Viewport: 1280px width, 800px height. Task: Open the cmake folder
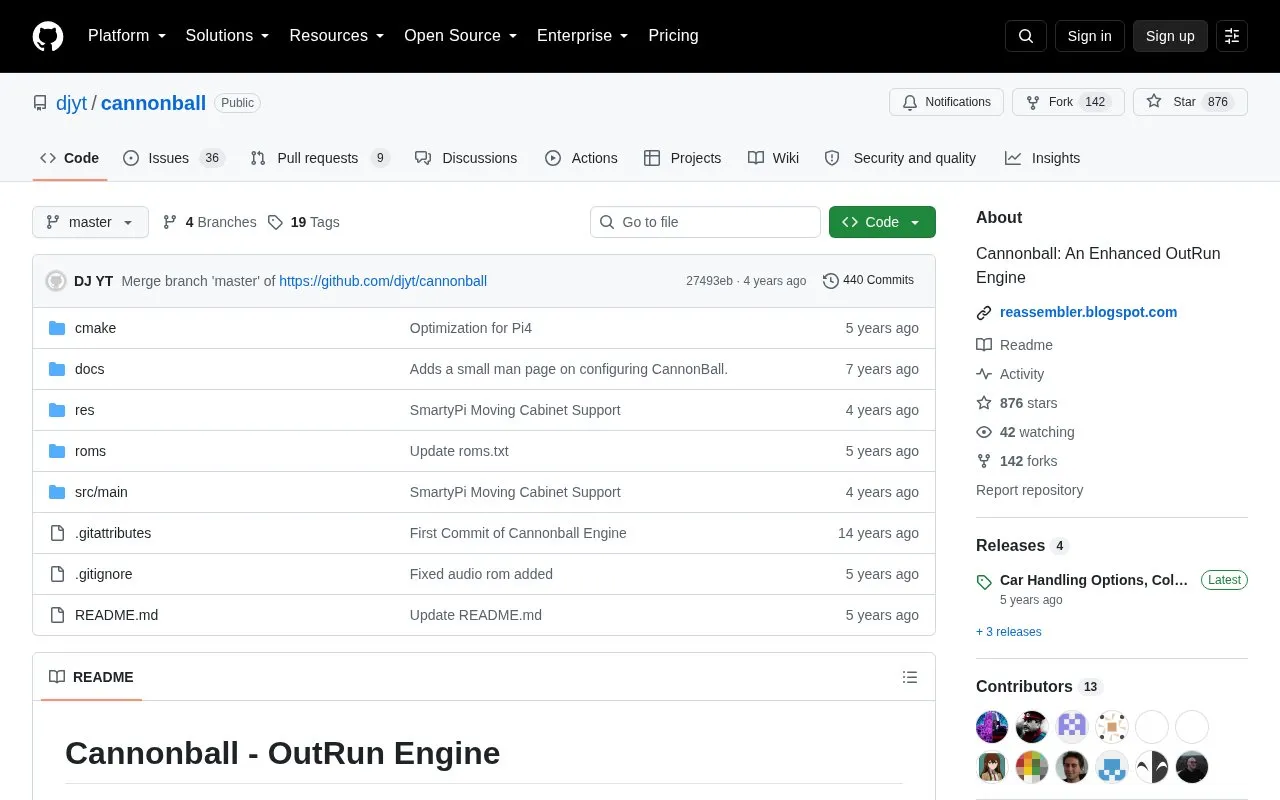click(95, 328)
